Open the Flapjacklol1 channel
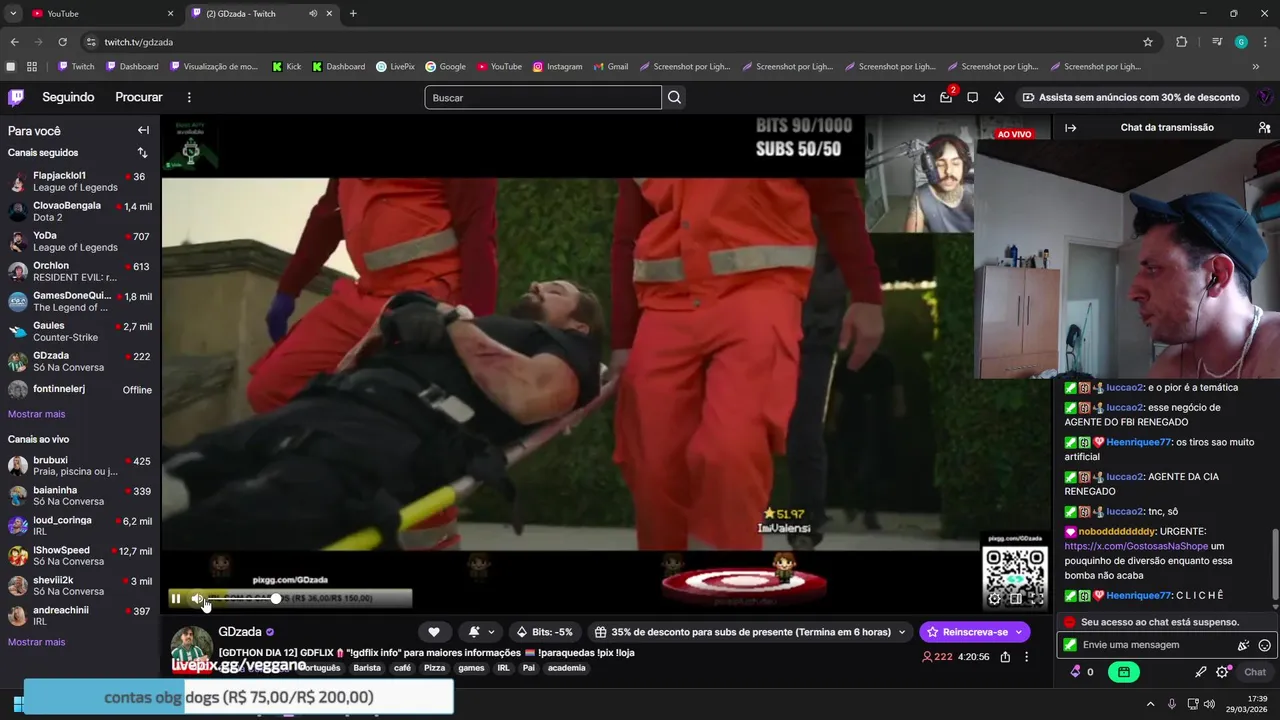Image resolution: width=1280 pixels, height=720 pixels. point(80,181)
